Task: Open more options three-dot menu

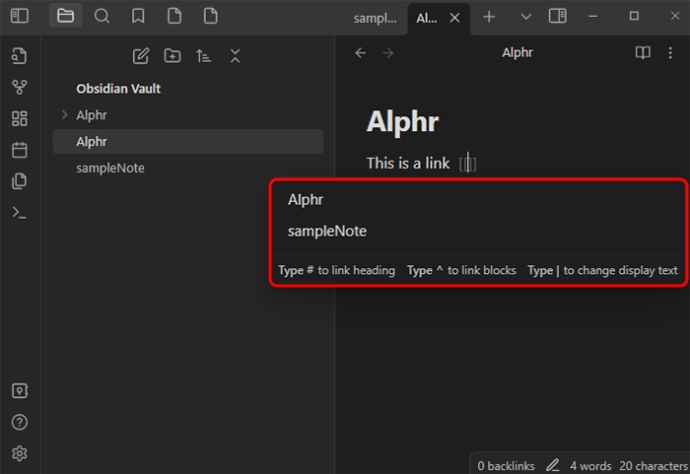Action: (670, 53)
